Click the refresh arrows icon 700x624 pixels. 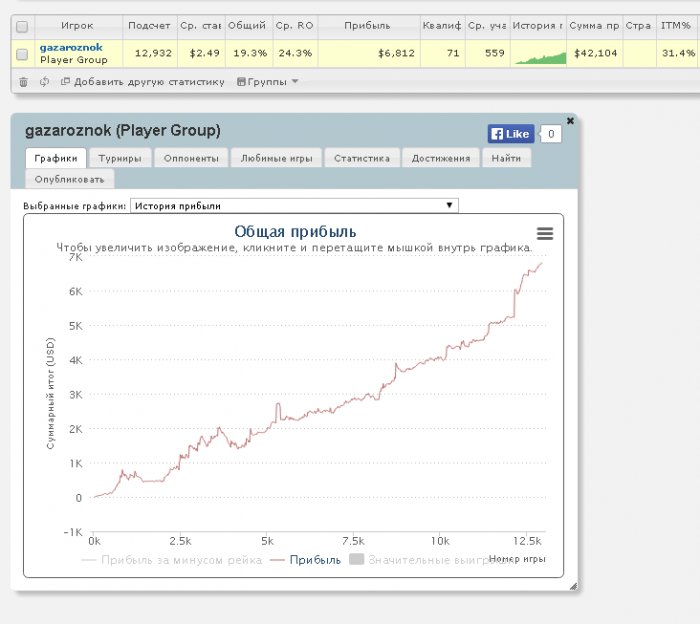[44, 81]
